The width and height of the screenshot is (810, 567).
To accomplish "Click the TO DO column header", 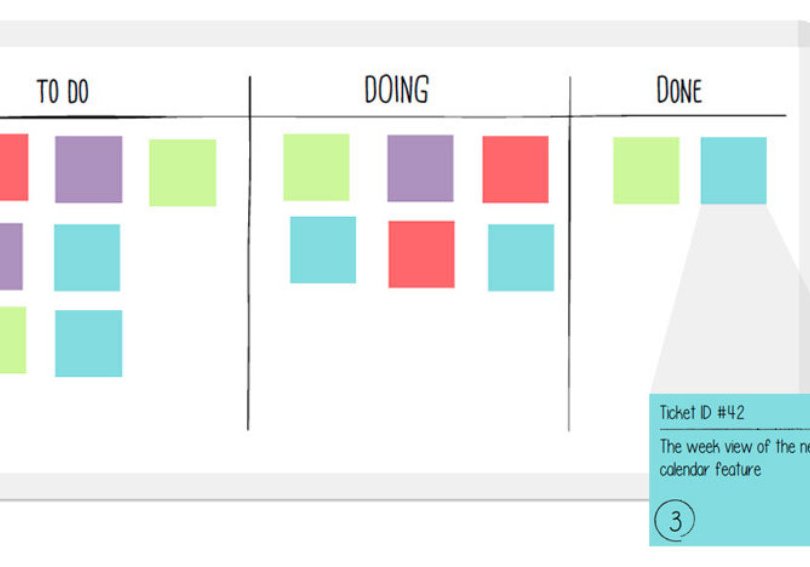I will click(63, 93).
